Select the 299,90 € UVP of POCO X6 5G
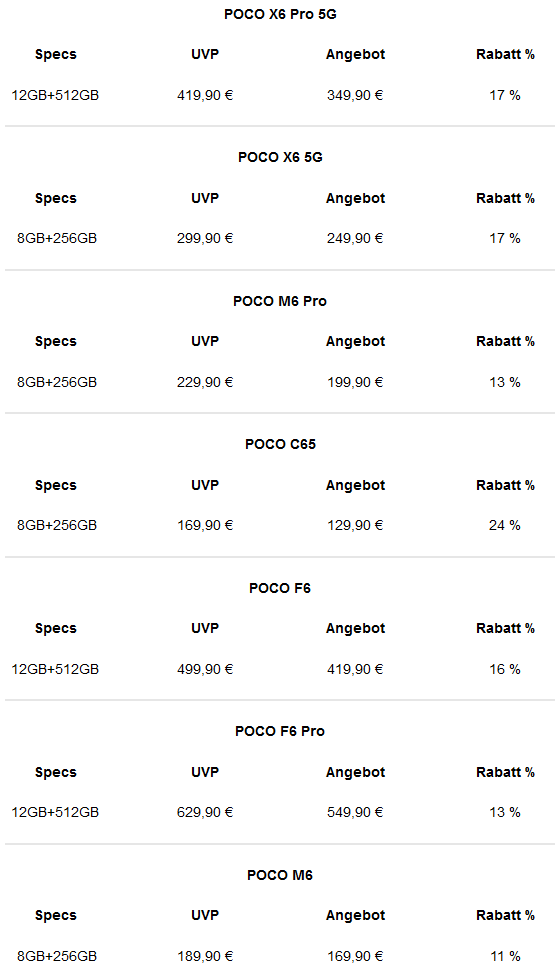Viewport: 560px width, 975px height. coord(204,238)
